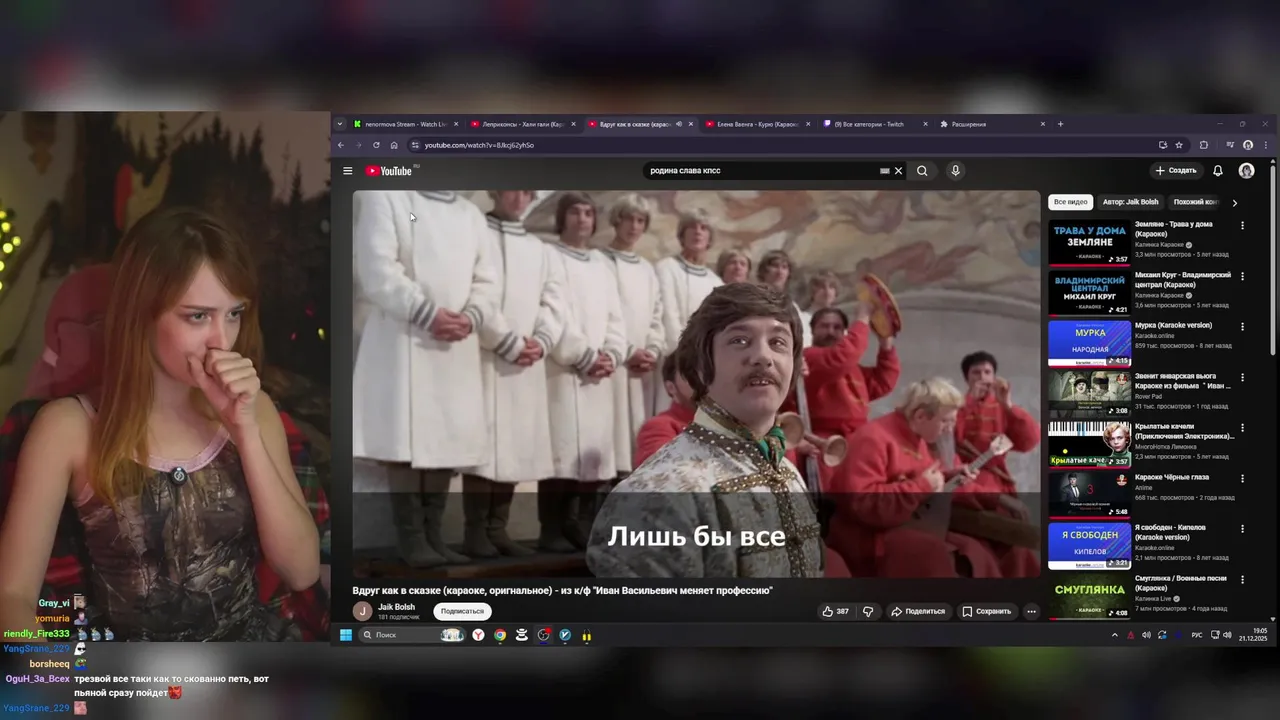Image resolution: width=1280 pixels, height=720 pixels.
Task: Open Google Chrome from the taskbar
Action: [x=500, y=635]
